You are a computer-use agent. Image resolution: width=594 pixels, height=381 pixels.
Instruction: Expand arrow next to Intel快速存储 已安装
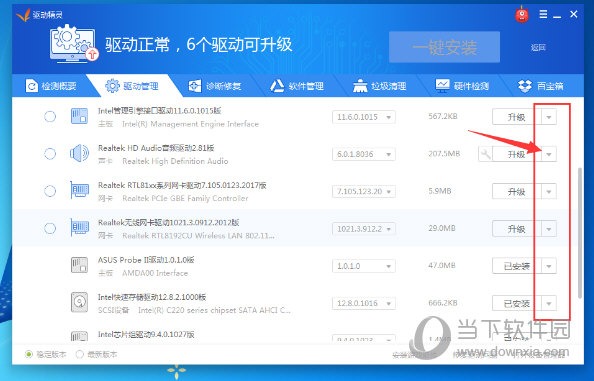[549, 303]
